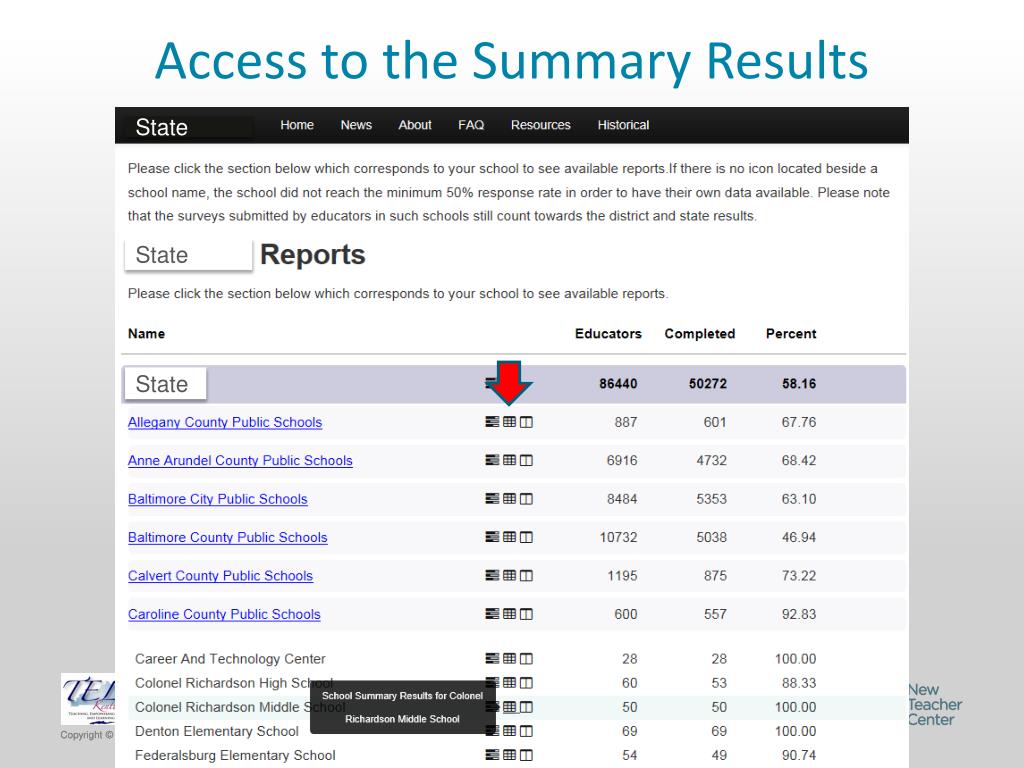Click the Percent column header
1024x768 pixels.
coord(791,334)
